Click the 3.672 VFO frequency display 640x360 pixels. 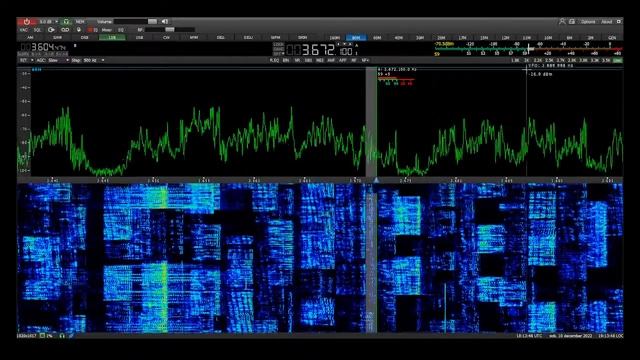(318, 51)
